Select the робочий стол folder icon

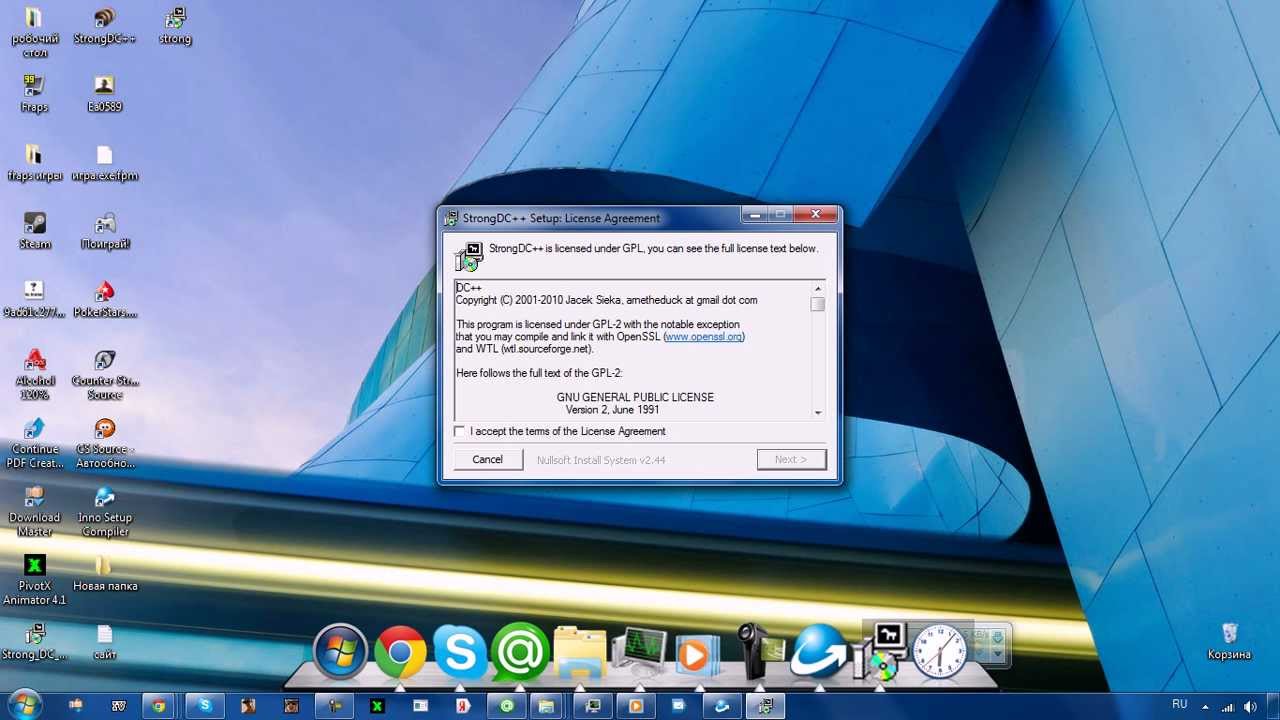coord(35,32)
